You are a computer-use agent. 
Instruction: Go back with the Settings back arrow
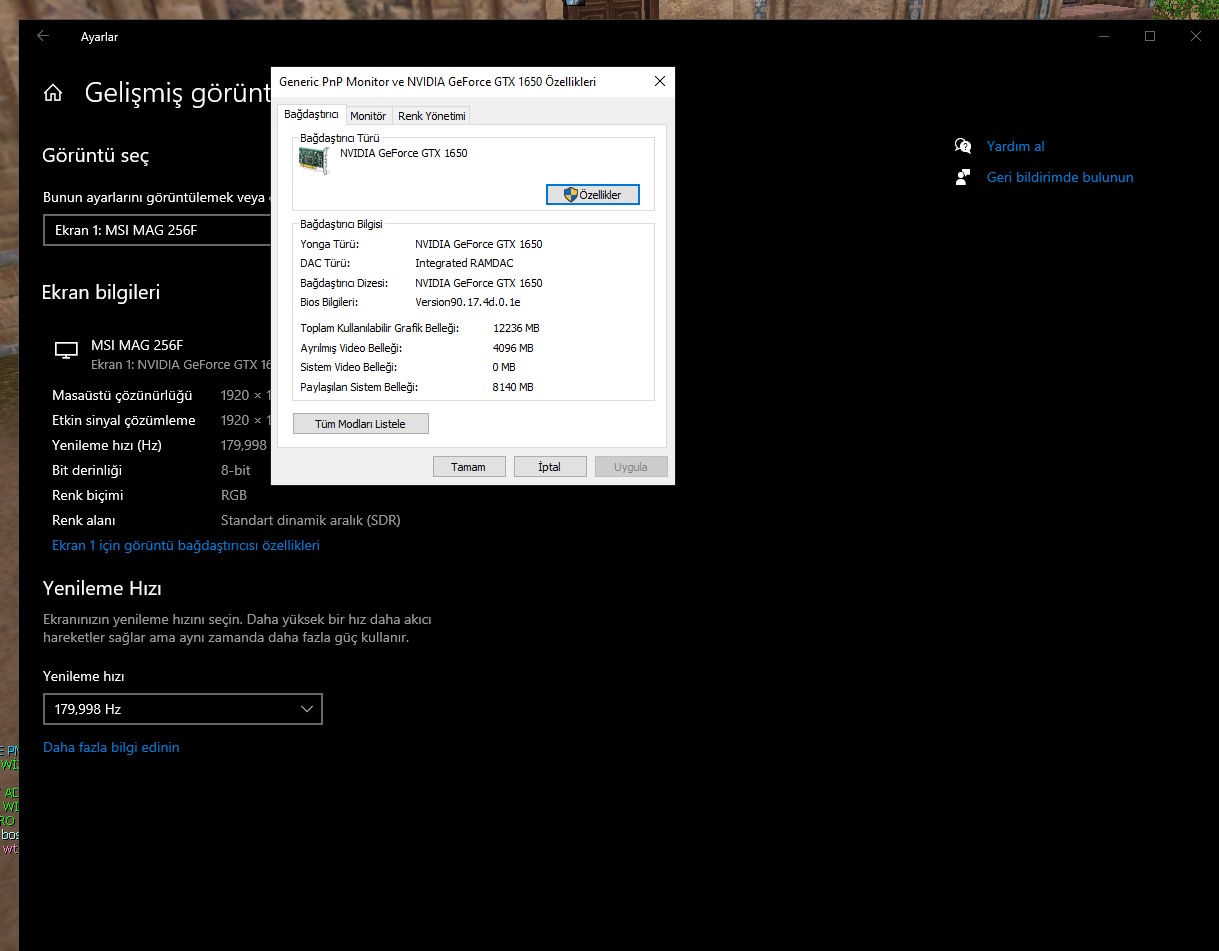coord(43,36)
